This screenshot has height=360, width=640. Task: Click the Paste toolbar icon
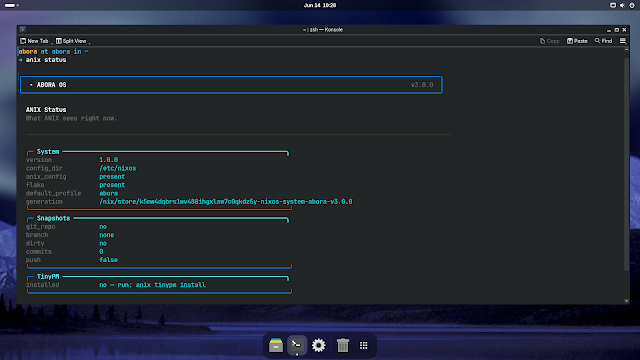pos(577,41)
